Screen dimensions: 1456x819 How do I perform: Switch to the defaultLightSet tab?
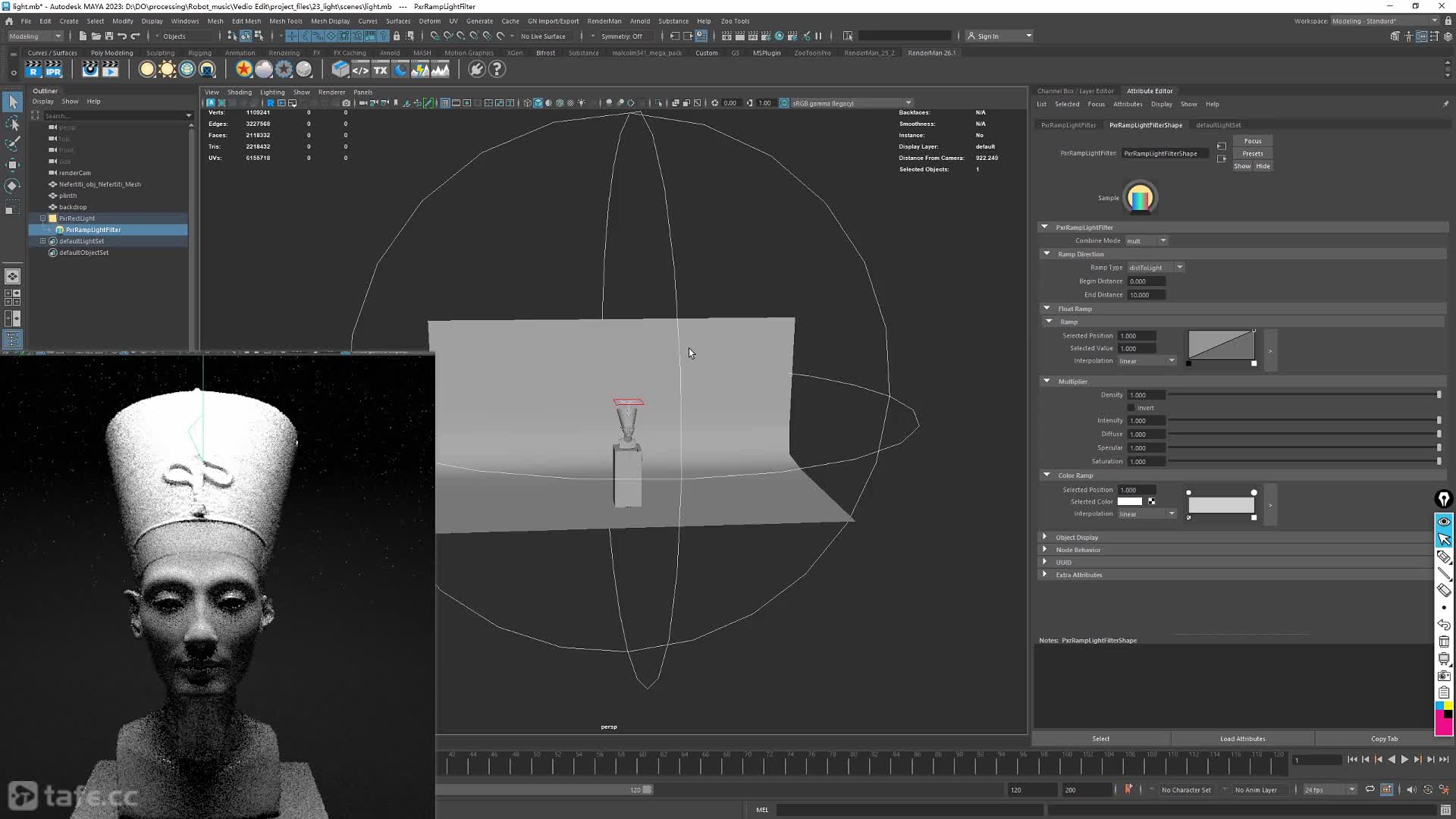click(x=1218, y=125)
